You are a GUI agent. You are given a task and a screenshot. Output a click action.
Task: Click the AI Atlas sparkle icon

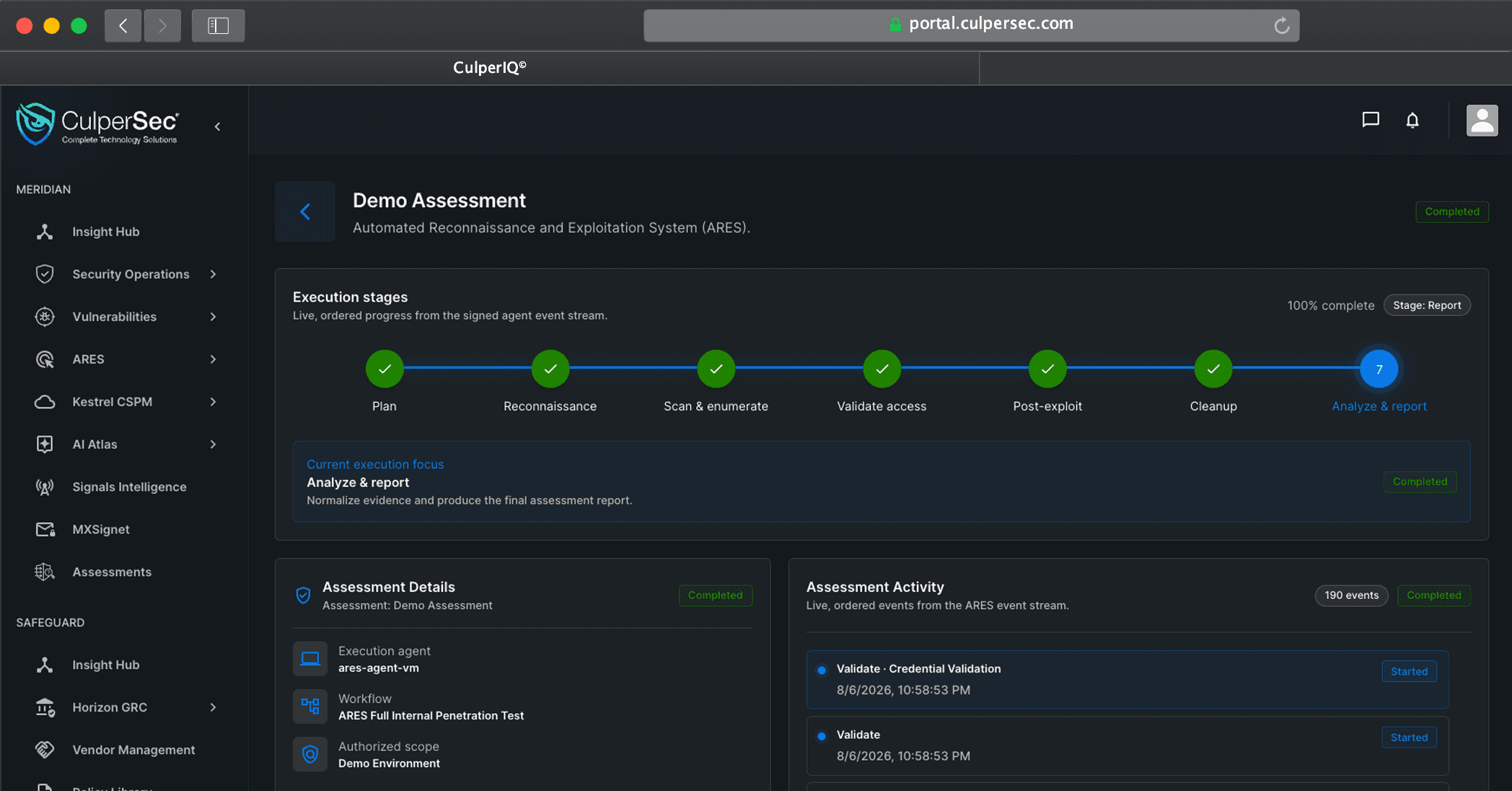click(45, 445)
